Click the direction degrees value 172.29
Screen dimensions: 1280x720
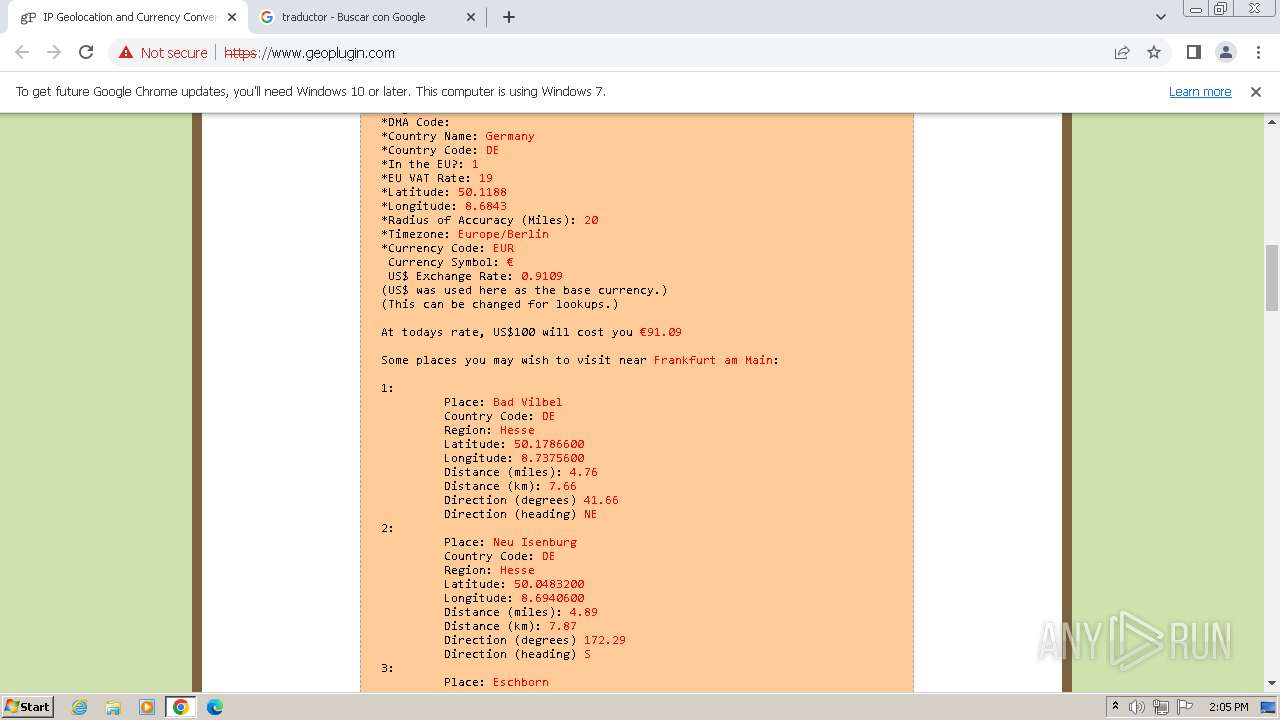[x=604, y=640]
